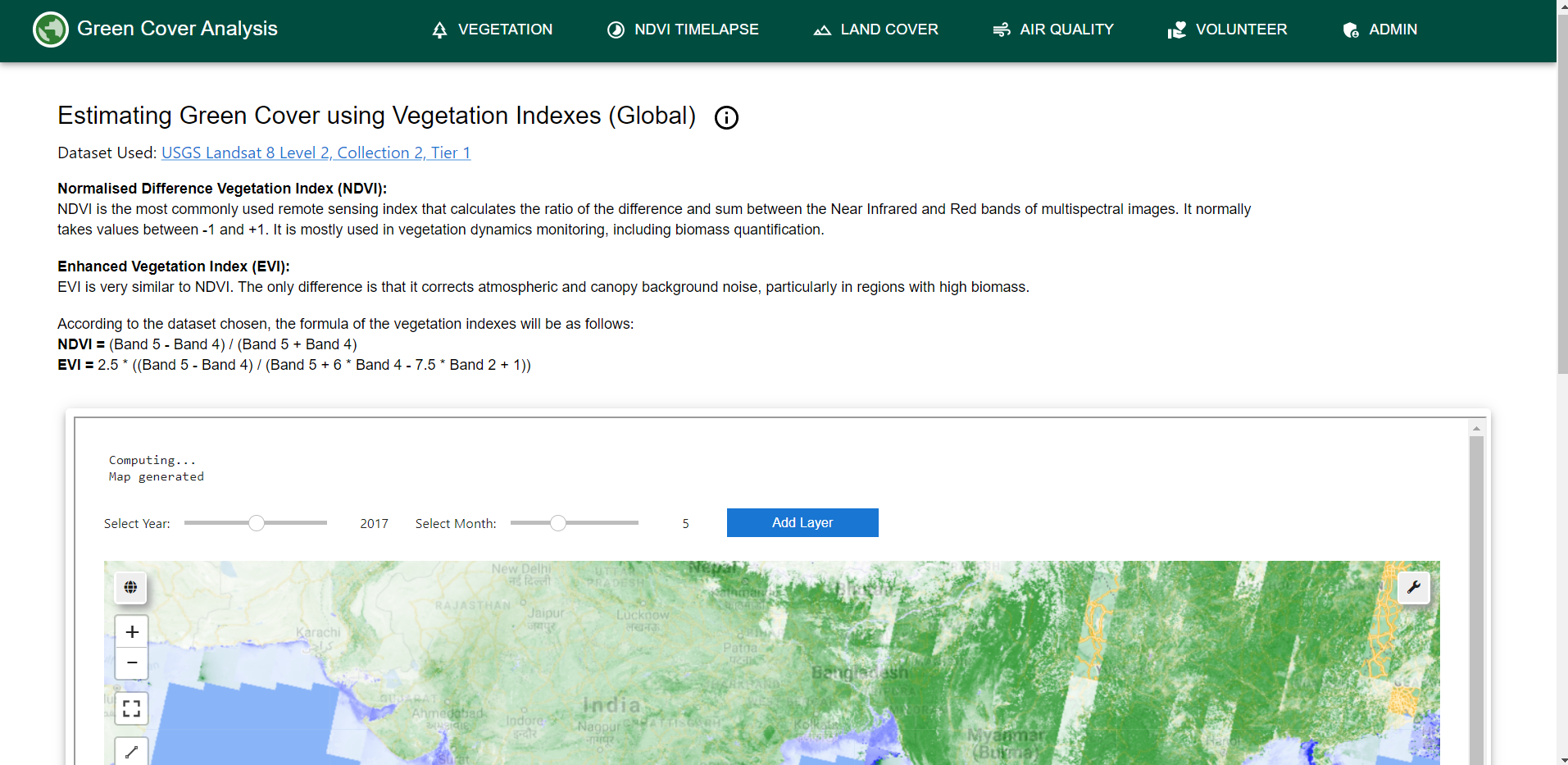This screenshot has height=765, width=1568.
Task: Toggle fullscreen mode on the map view
Action: tap(131, 708)
